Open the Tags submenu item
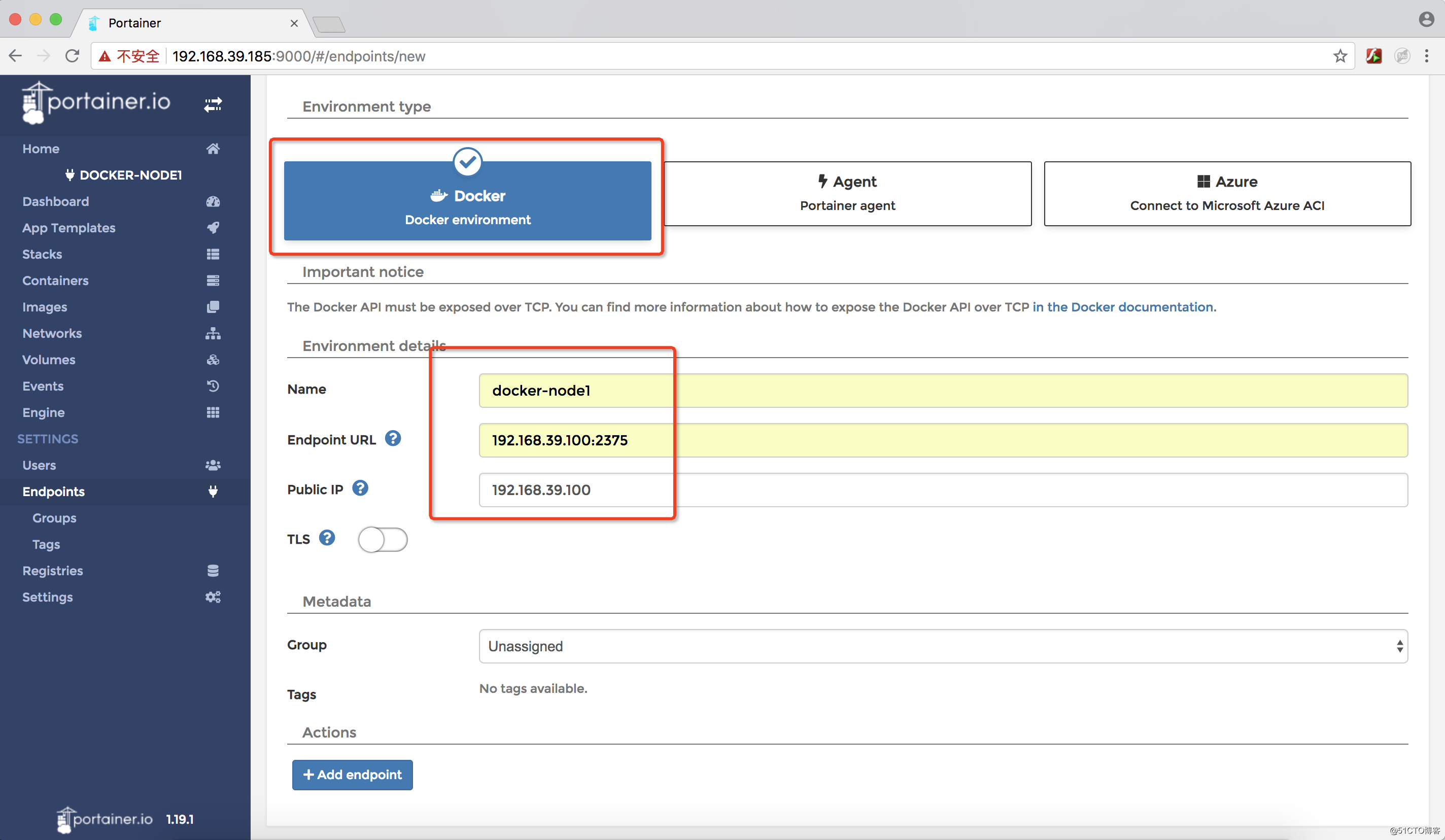 point(46,544)
